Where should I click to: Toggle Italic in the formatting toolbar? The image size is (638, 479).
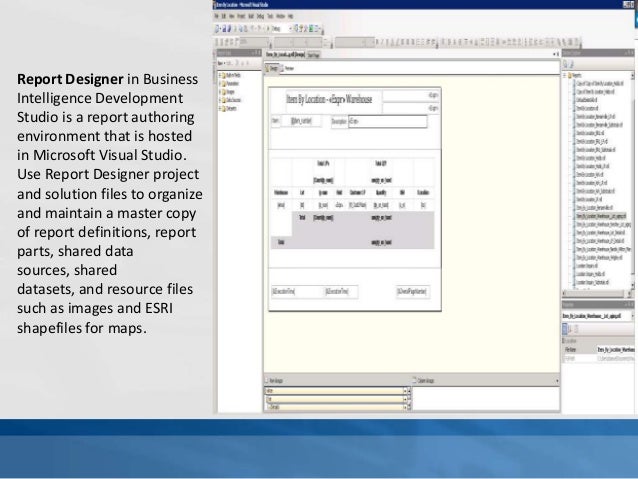coord(382,42)
